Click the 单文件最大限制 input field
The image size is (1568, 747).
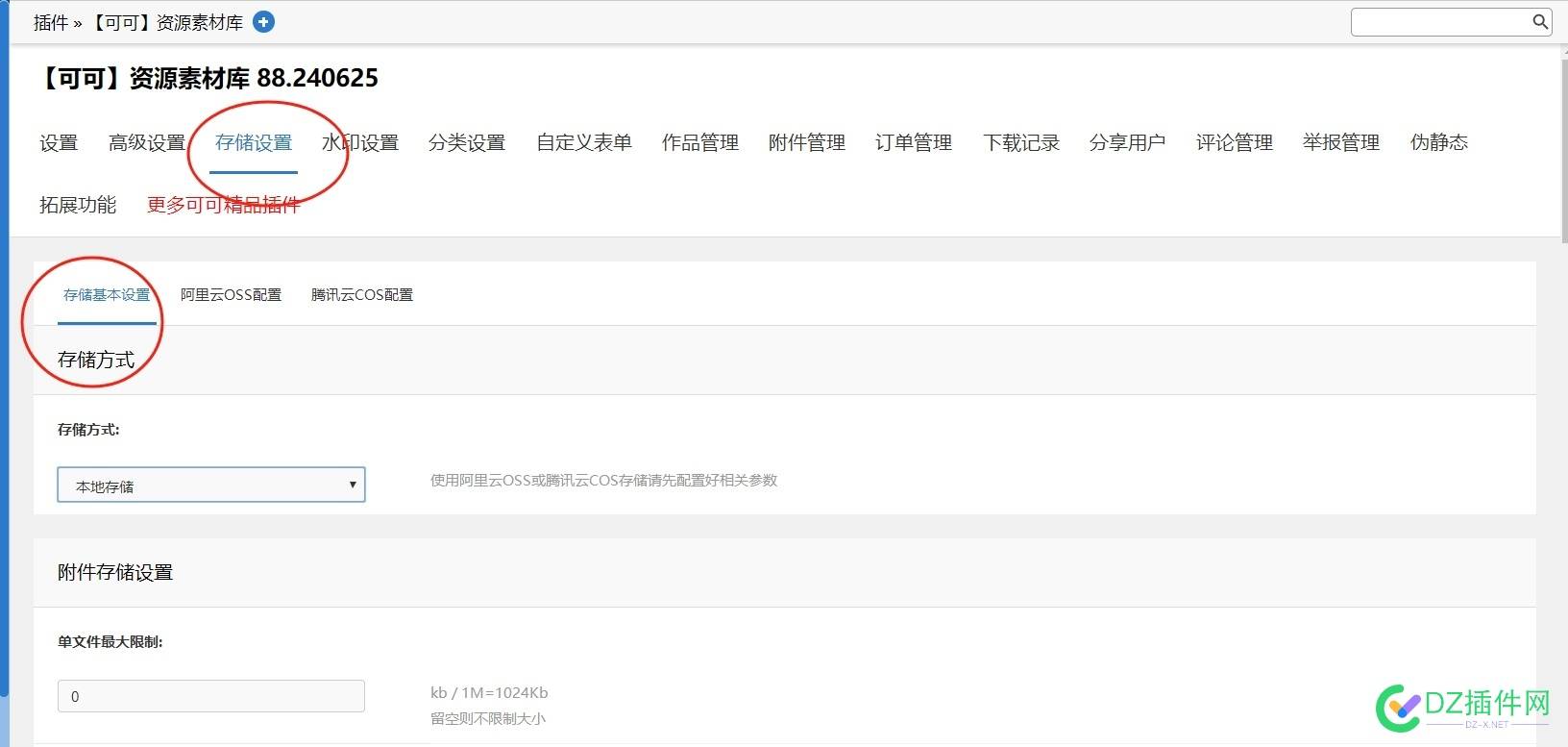[211, 696]
